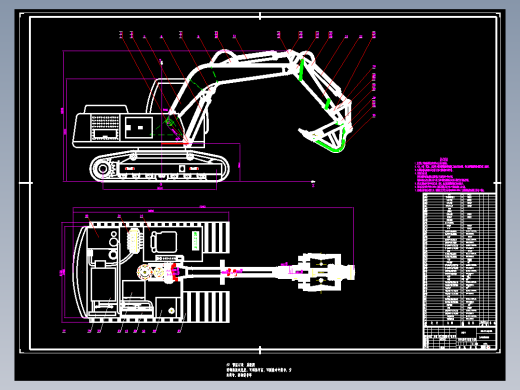The width and height of the screenshot is (520, 390).
Task: Click the white caption text below the drawing frame
Action: tap(258, 370)
